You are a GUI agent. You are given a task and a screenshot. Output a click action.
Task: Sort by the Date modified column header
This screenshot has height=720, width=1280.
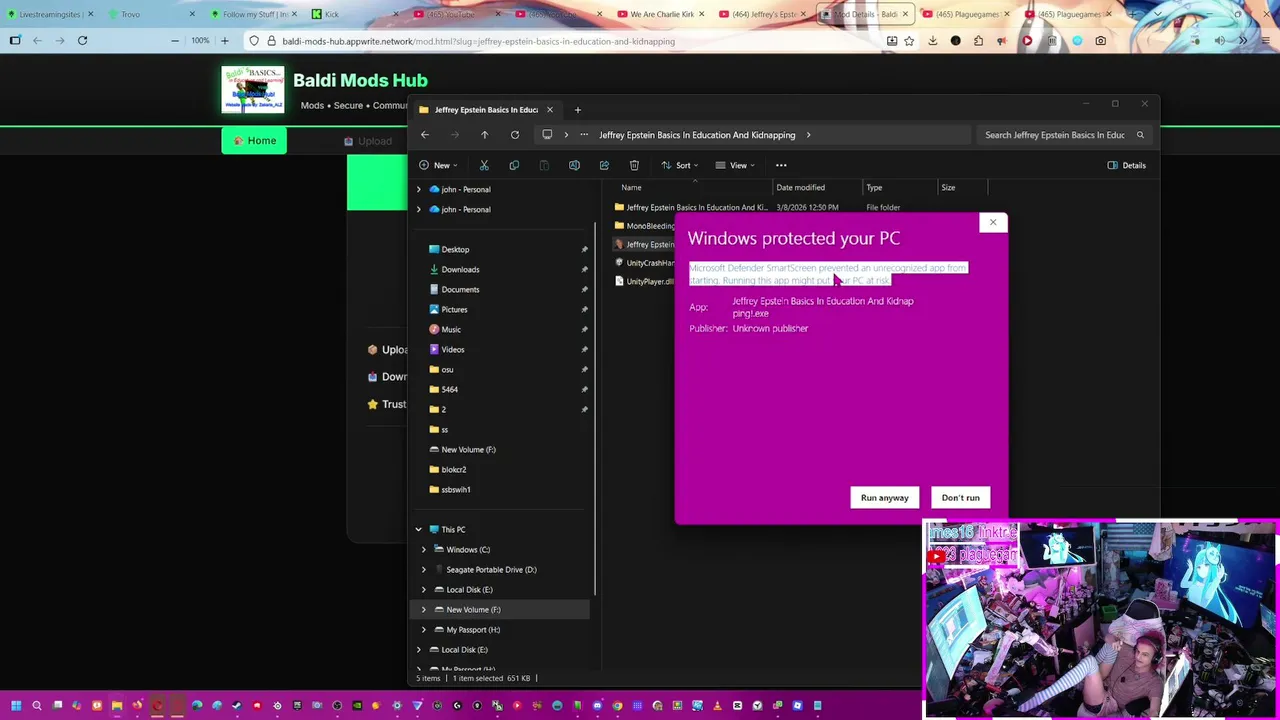[800, 187]
